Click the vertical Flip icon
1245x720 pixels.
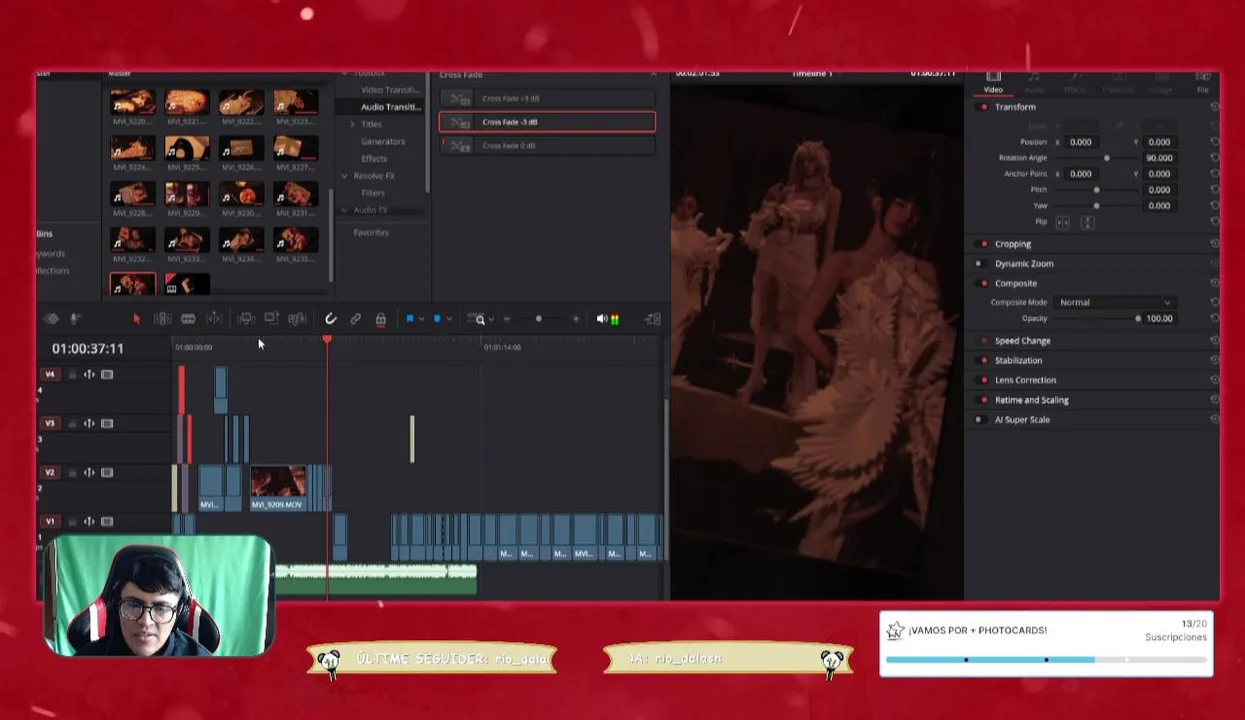(x=1087, y=222)
